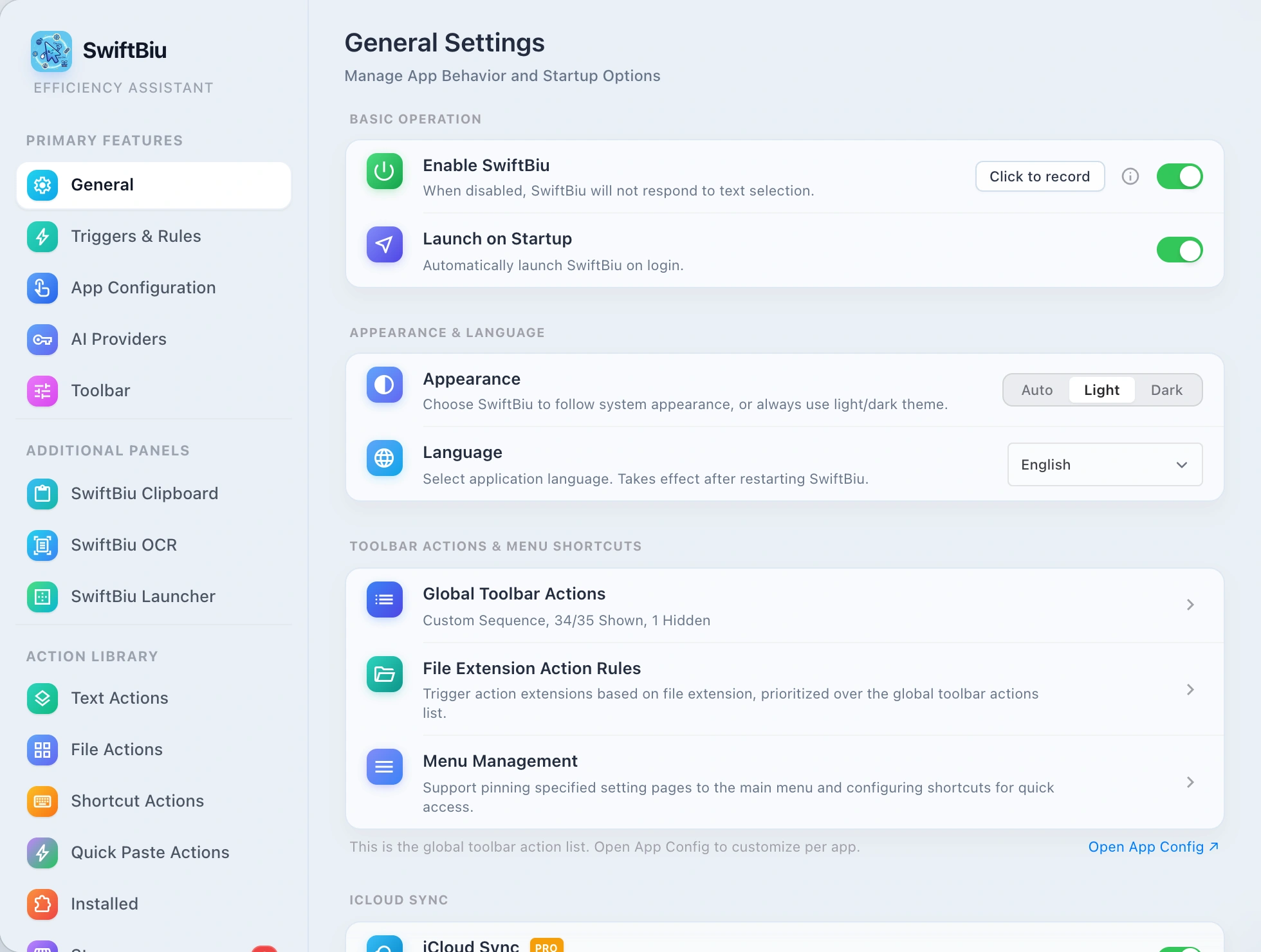Click the Enable SwiftBiu power icon

tap(385, 171)
